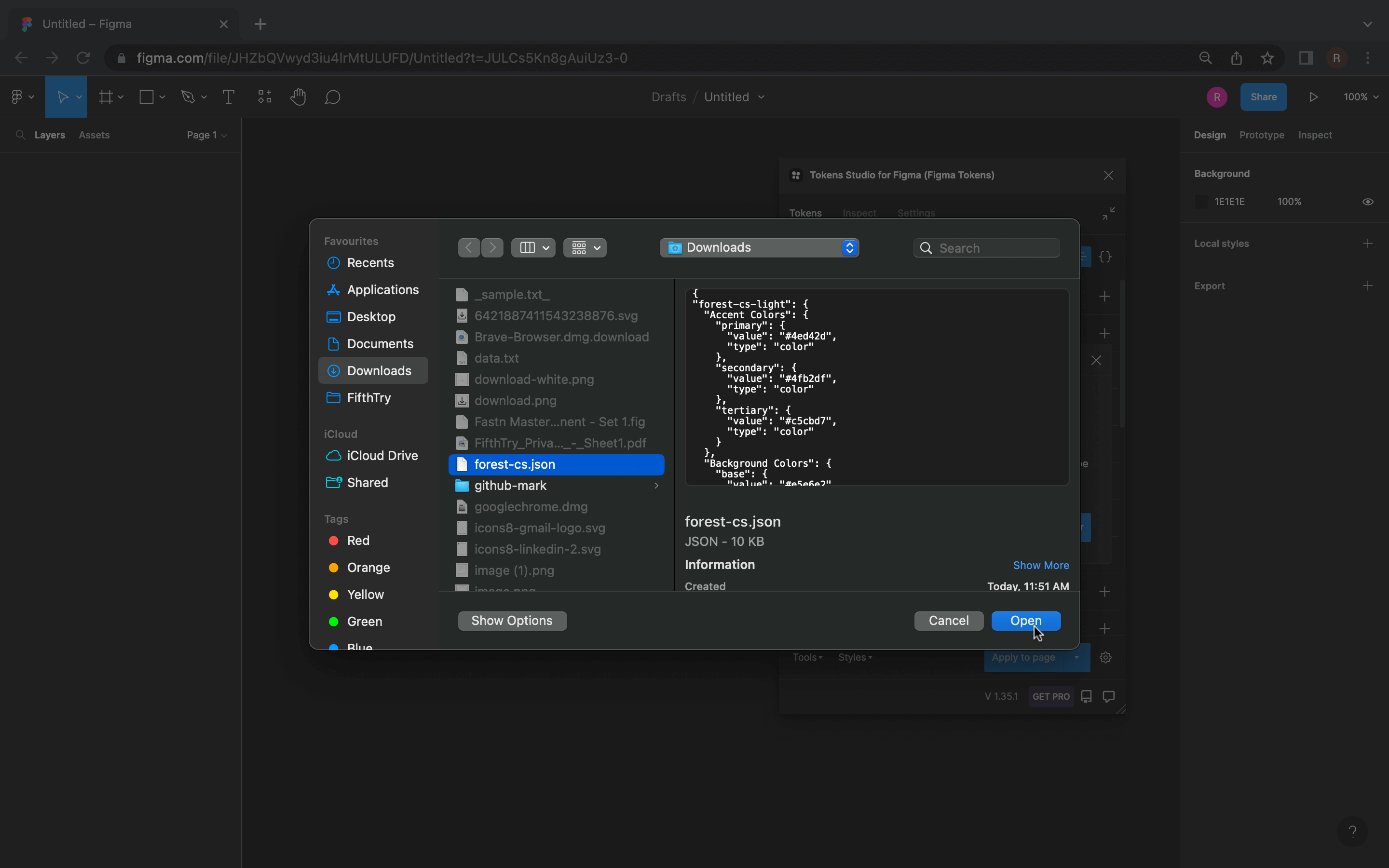Click the Show More link
The width and height of the screenshot is (1389, 868).
(x=1041, y=566)
